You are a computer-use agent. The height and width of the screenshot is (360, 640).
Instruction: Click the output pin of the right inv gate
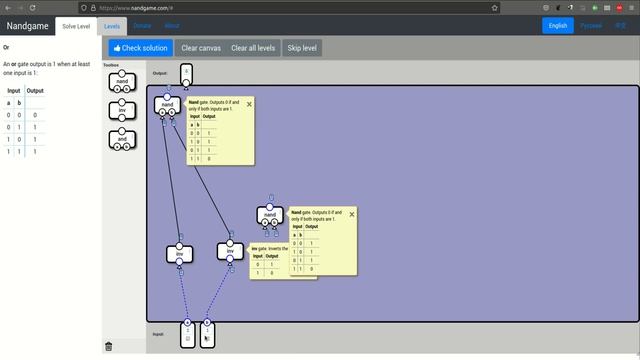[x=230, y=243]
